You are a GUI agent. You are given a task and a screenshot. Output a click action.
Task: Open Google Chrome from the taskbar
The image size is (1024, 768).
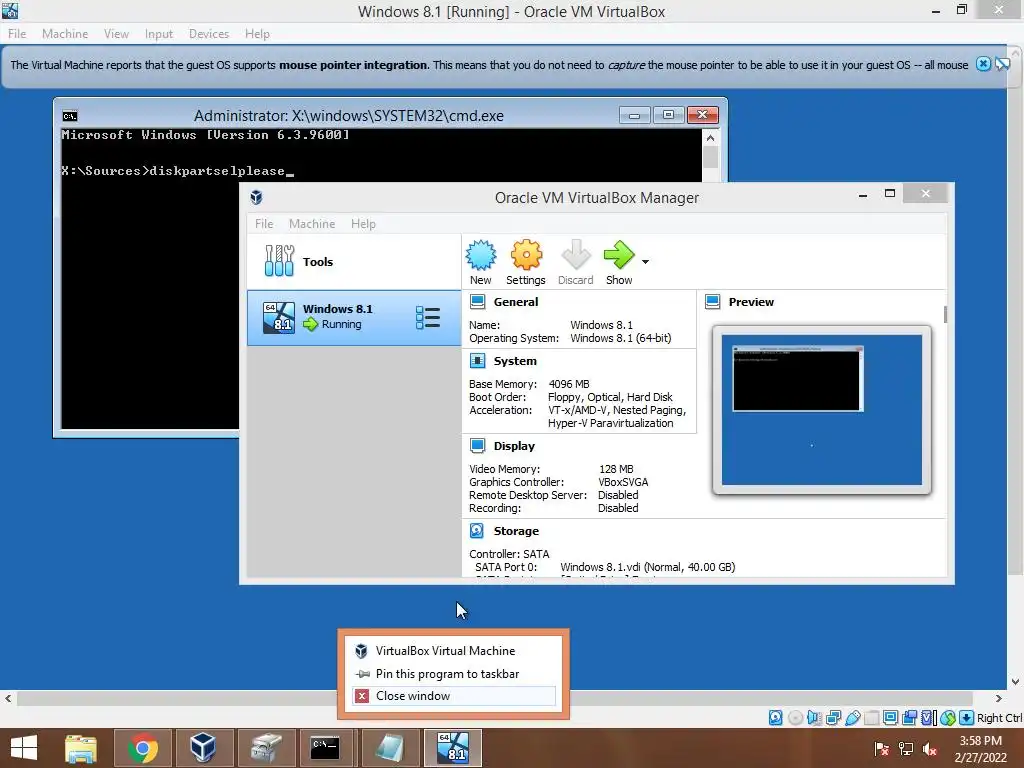pyautogui.click(x=142, y=748)
